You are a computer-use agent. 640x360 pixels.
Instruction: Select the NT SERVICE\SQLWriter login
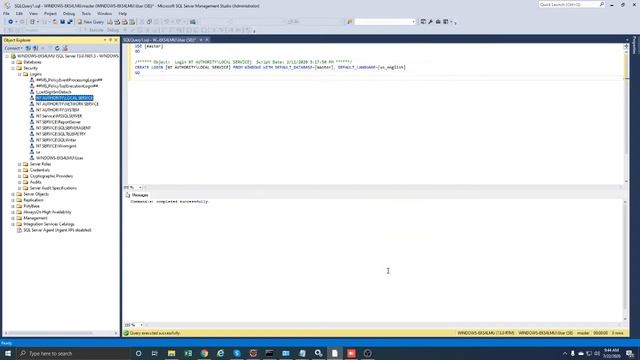click(x=56, y=140)
